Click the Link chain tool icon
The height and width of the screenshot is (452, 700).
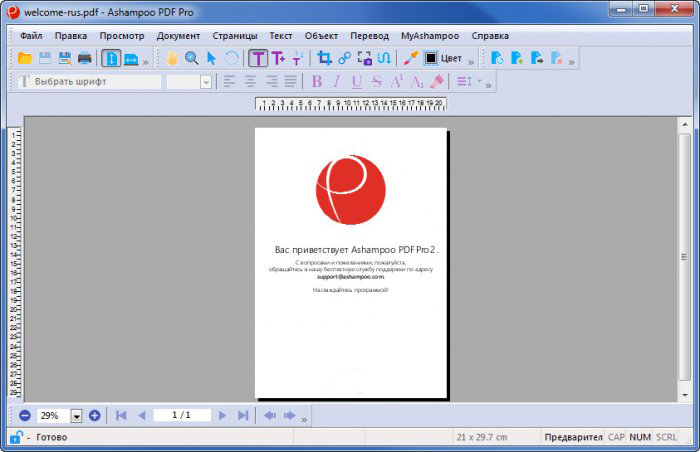[x=344, y=59]
